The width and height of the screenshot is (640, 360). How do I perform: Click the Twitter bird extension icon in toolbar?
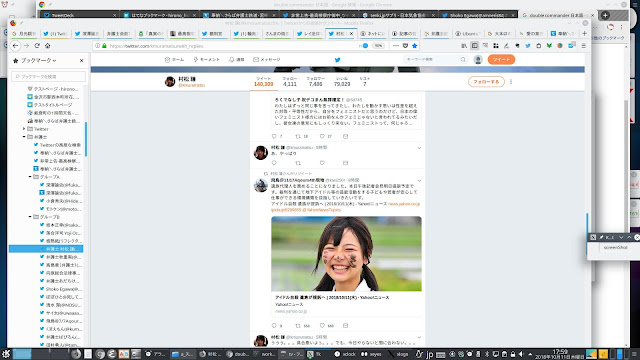528,46
